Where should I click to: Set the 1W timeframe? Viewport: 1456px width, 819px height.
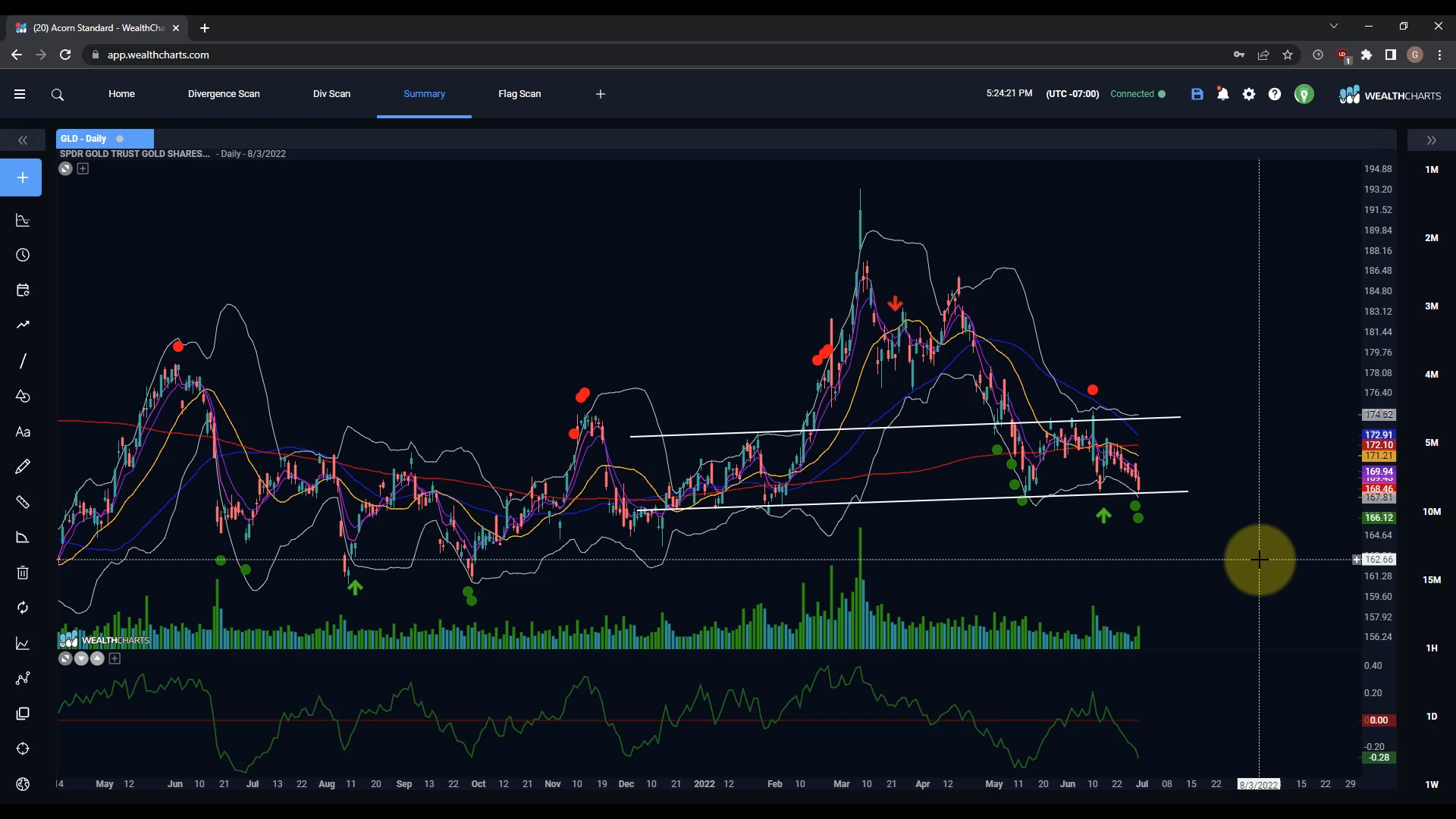(x=1432, y=785)
